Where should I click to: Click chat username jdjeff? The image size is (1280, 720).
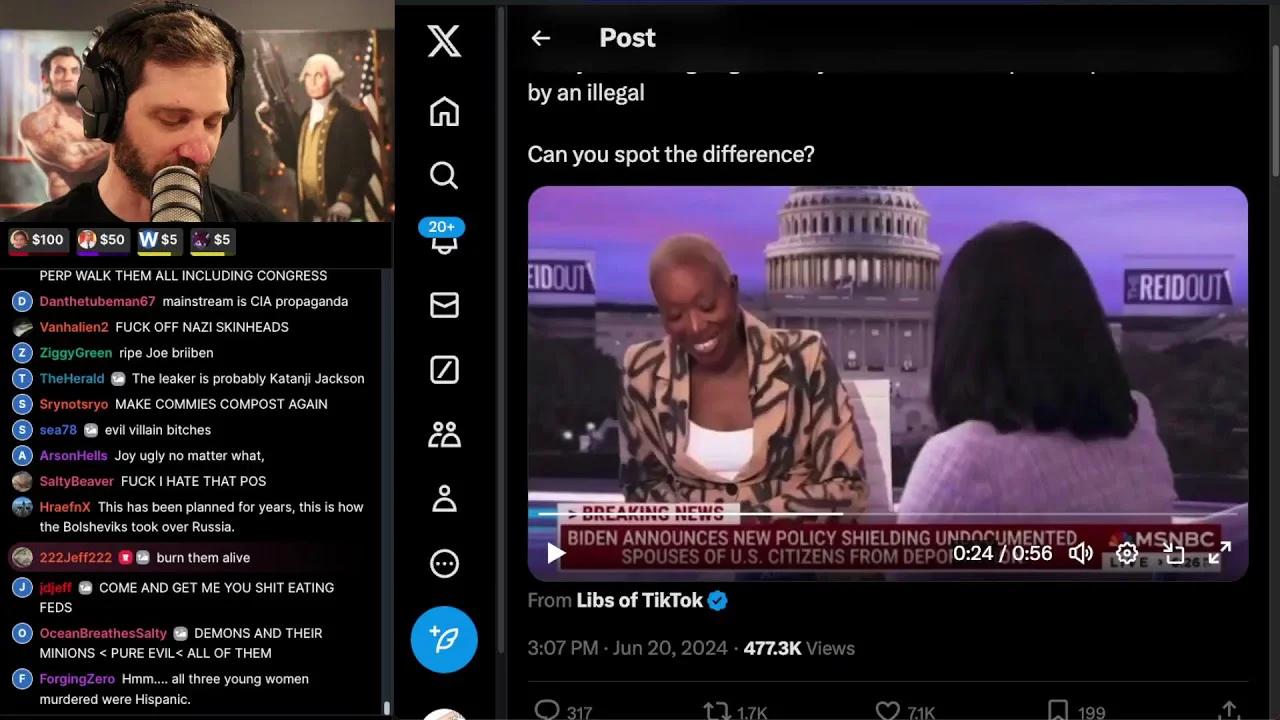tap(56, 588)
